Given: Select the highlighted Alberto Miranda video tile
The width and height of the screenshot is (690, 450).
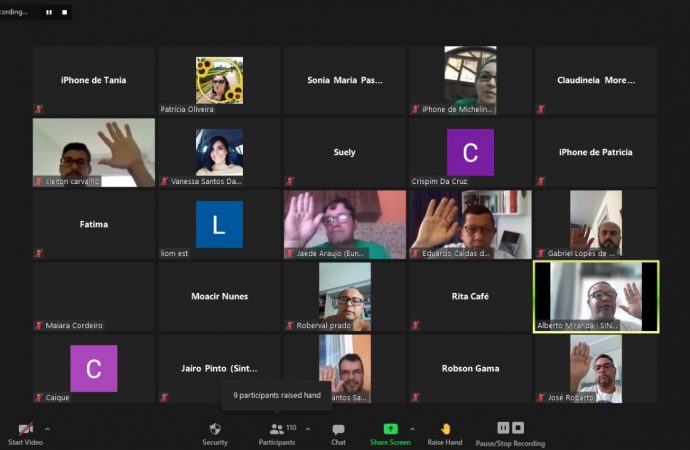Looking at the screenshot, I should pyautogui.click(x=596, y=296).
